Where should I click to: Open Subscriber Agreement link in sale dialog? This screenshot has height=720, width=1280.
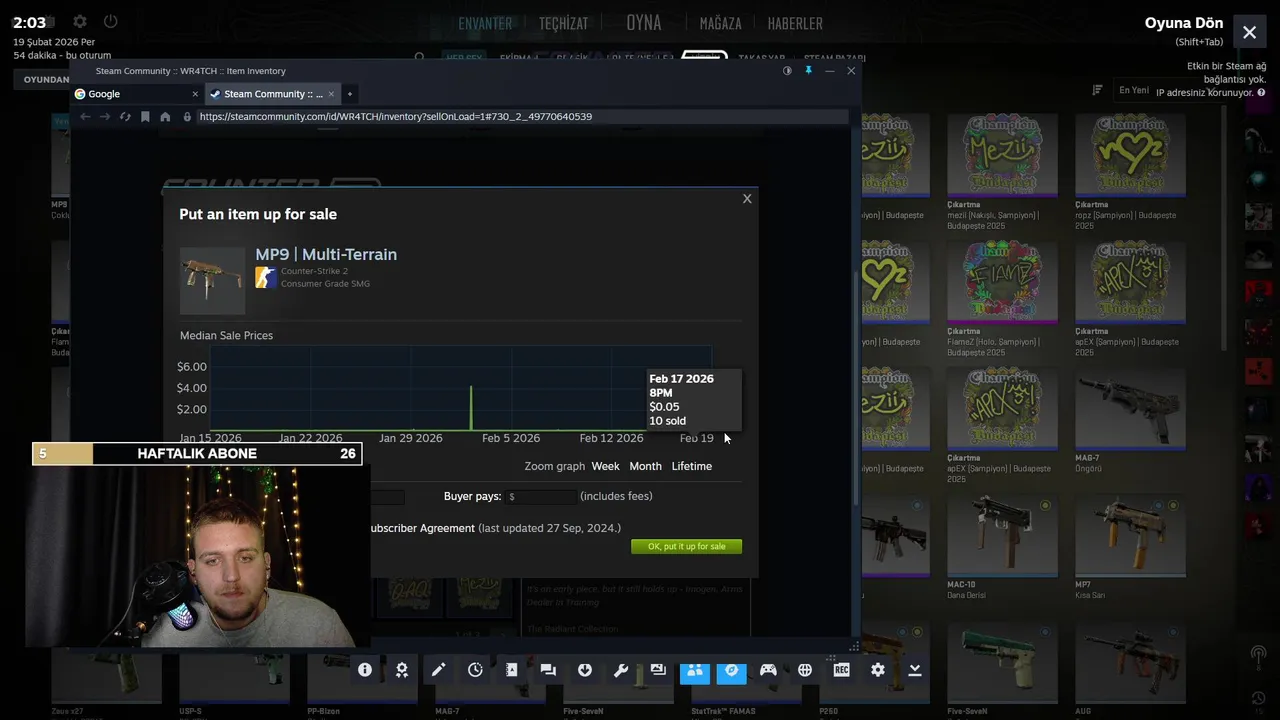click(x=422, y=528)
